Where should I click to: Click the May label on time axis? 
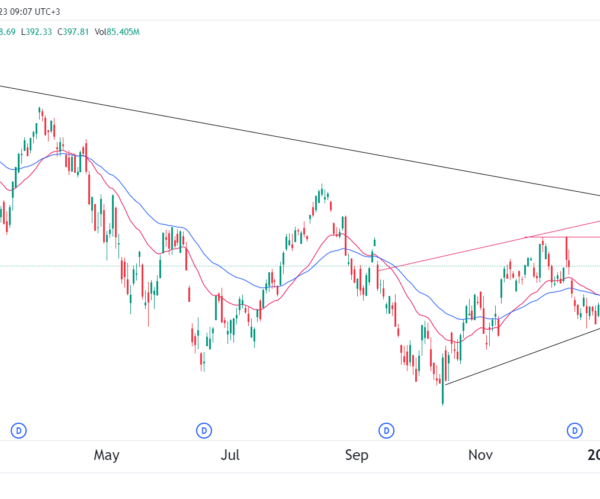coord(107,456)
